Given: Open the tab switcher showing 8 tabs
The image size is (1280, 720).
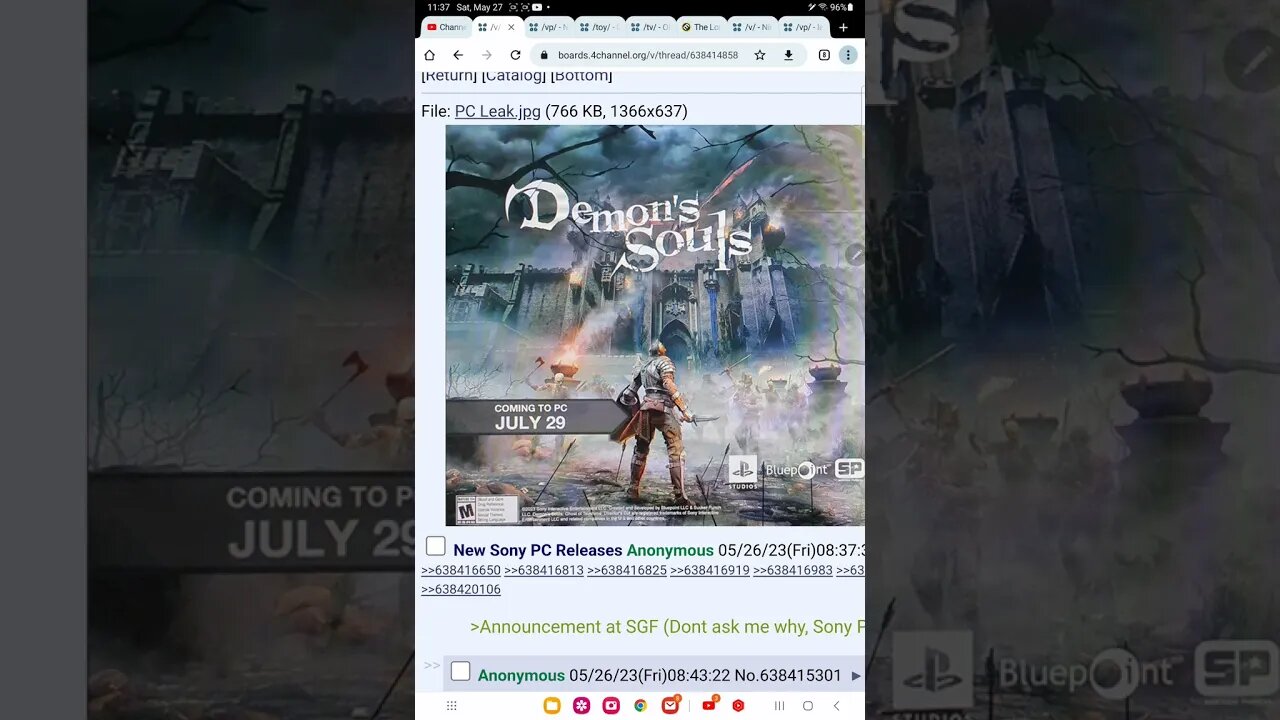Looking at the screenshot, I should (x=824, y=55).
